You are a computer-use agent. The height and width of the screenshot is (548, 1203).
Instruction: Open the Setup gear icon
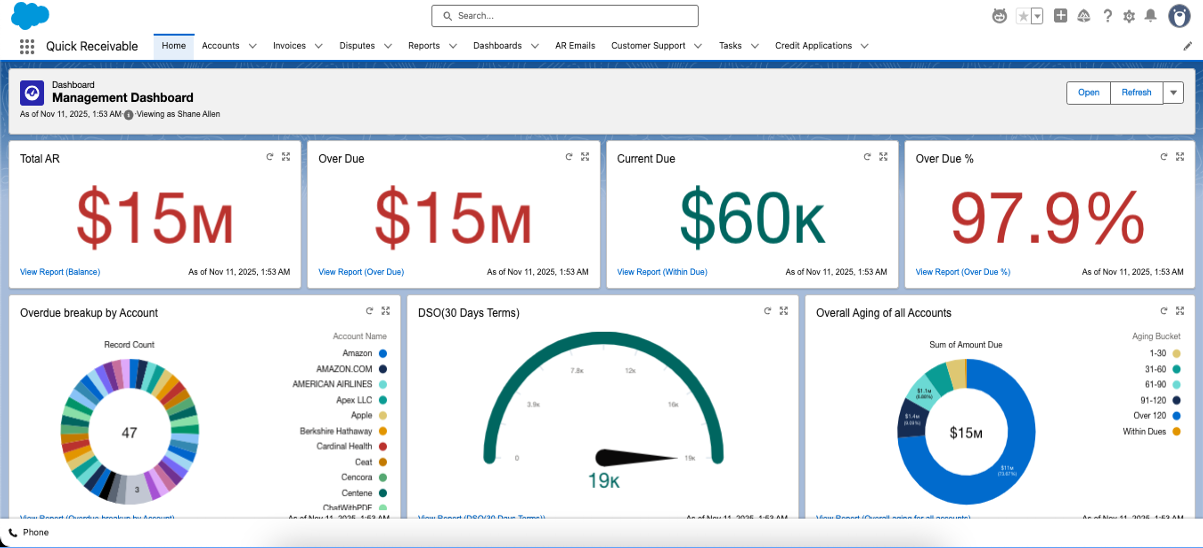coord(1129,16)
